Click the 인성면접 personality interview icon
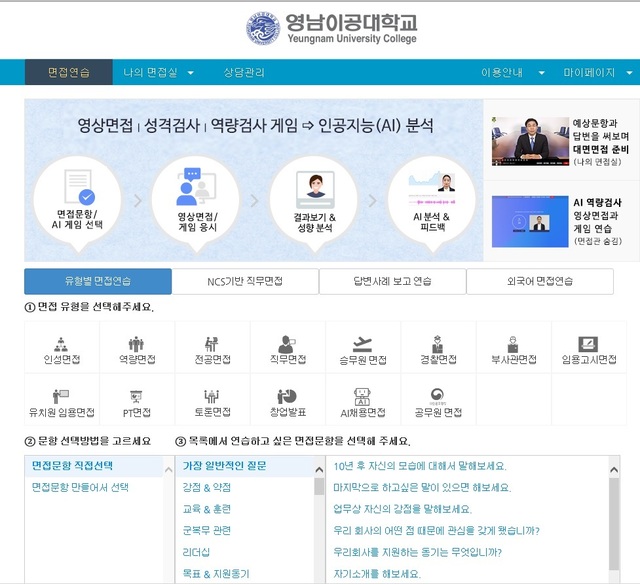 pyautogui.click(x=62, y=345)
